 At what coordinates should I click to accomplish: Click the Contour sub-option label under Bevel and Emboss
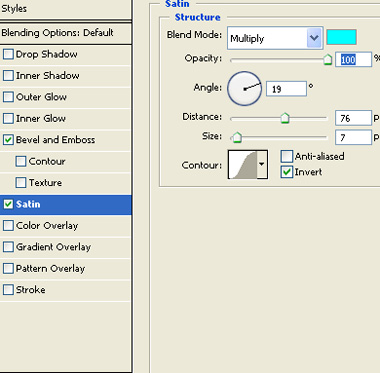pos(47,161)
